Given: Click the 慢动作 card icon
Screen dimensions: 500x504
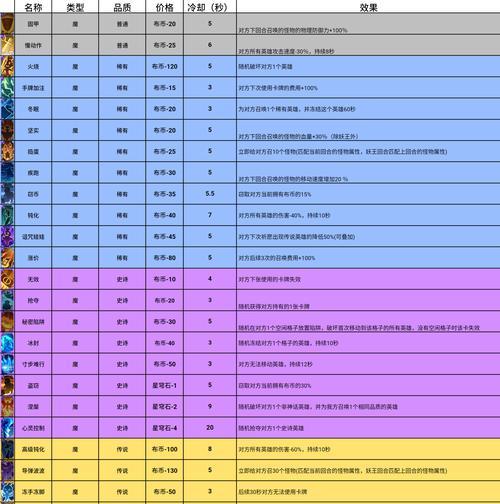Looking at the screenshot, I should (x=7, y=45).
